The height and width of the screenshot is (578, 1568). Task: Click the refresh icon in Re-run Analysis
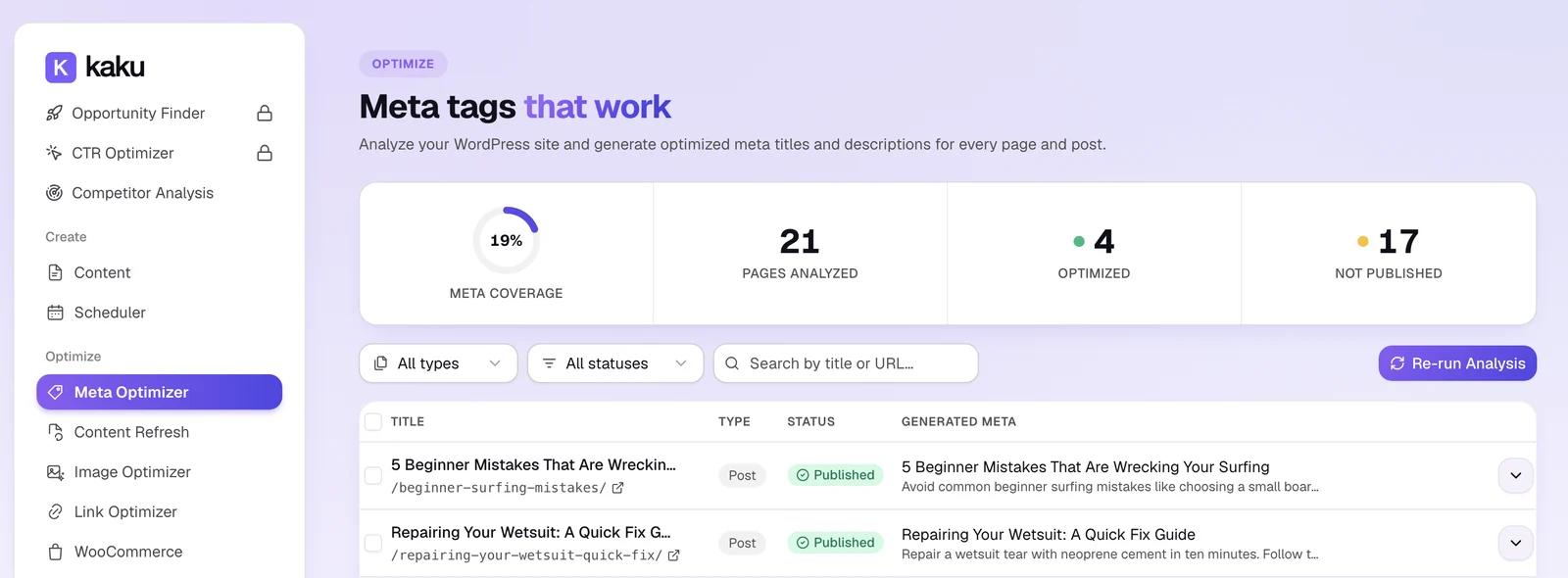click(x=1397, y=363)
